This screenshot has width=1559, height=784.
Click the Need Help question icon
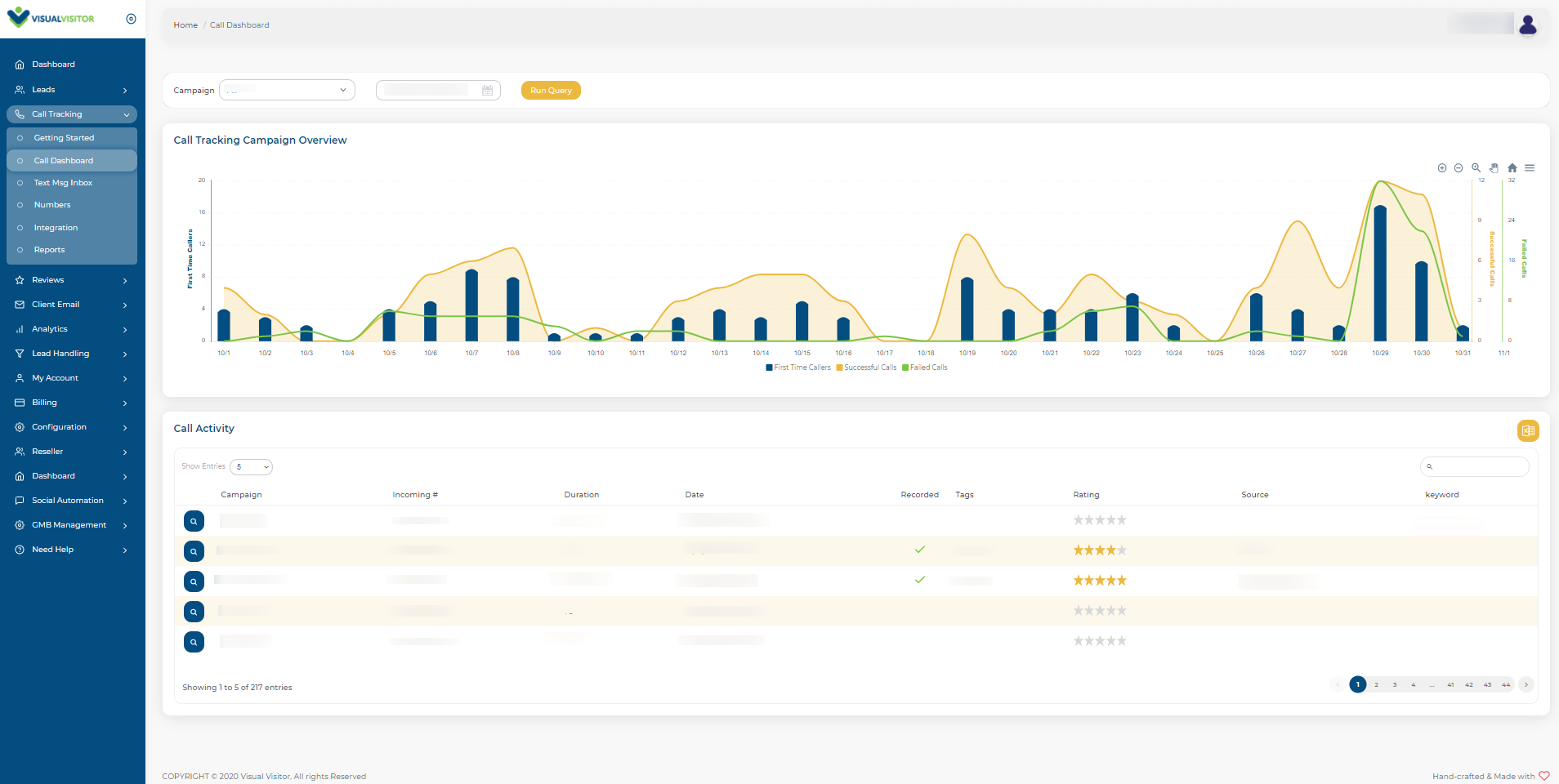tap(20, 550)
